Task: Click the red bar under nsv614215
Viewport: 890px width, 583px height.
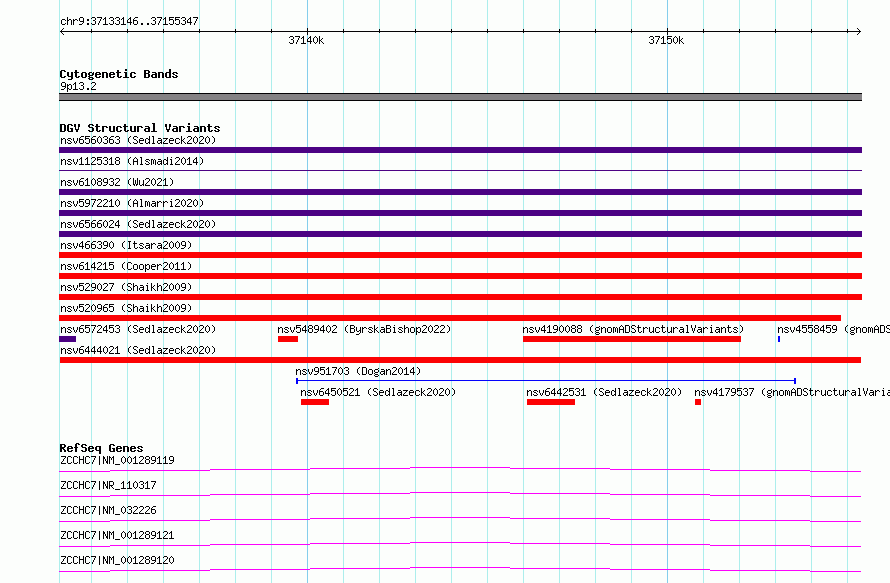Action: [x=460, y=276]
